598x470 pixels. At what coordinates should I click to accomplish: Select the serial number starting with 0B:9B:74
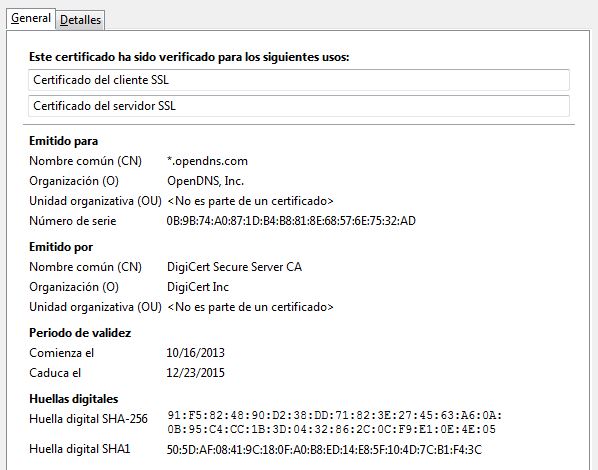[x=291, y=221]
